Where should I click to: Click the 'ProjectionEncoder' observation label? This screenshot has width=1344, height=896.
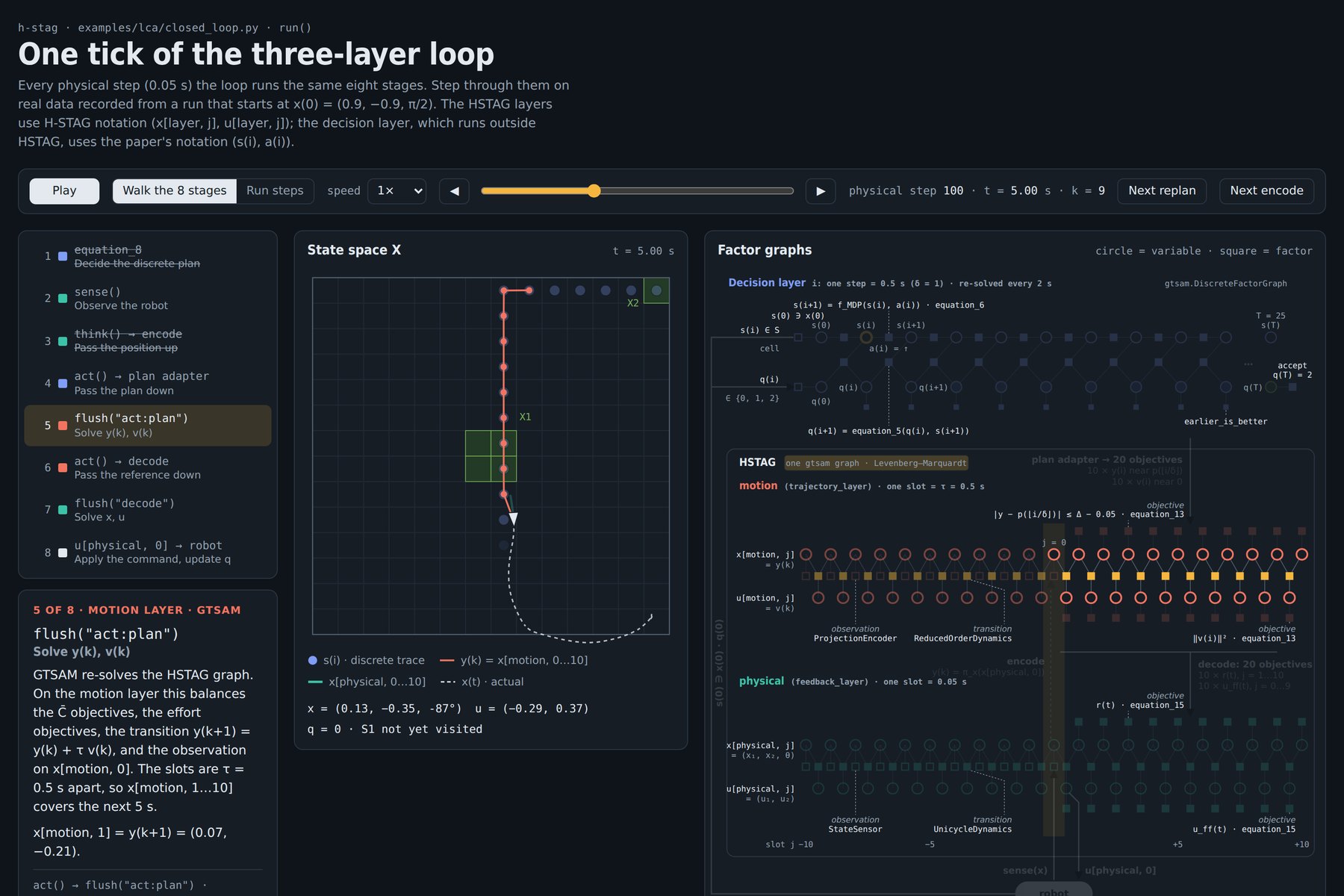855,638
